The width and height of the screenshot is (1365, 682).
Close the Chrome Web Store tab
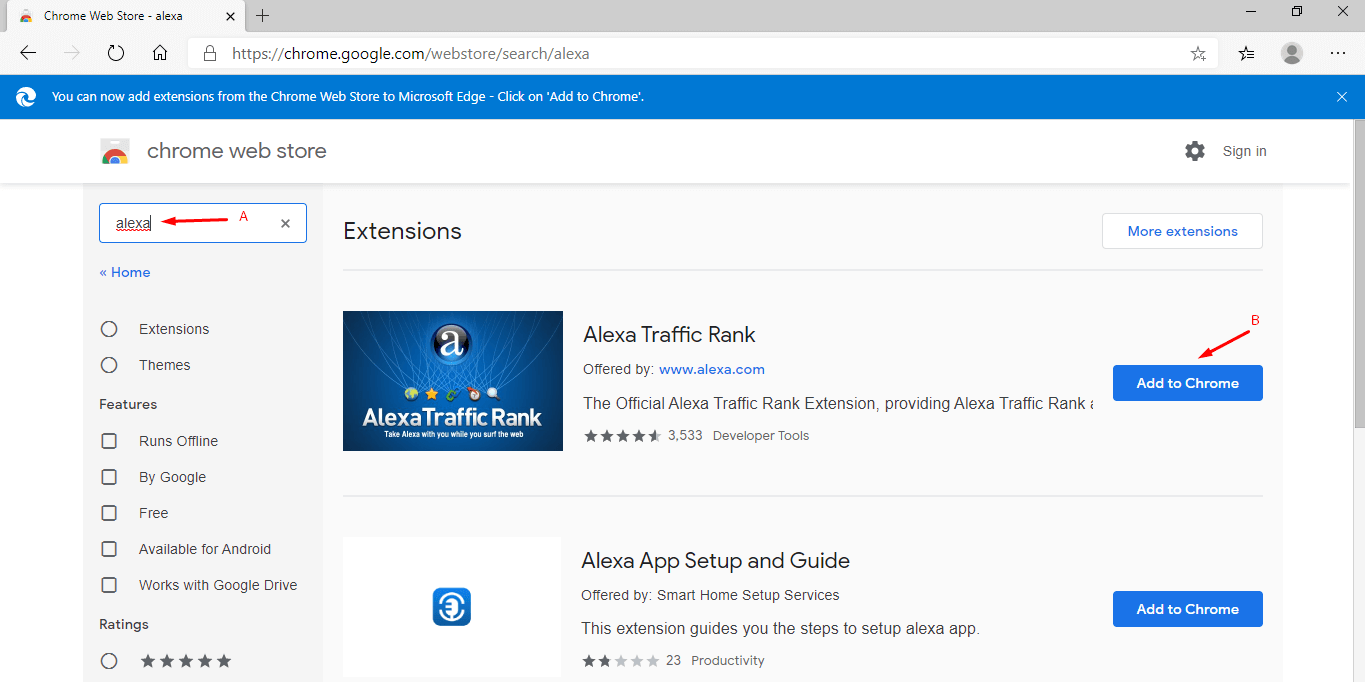coord(228,16)
